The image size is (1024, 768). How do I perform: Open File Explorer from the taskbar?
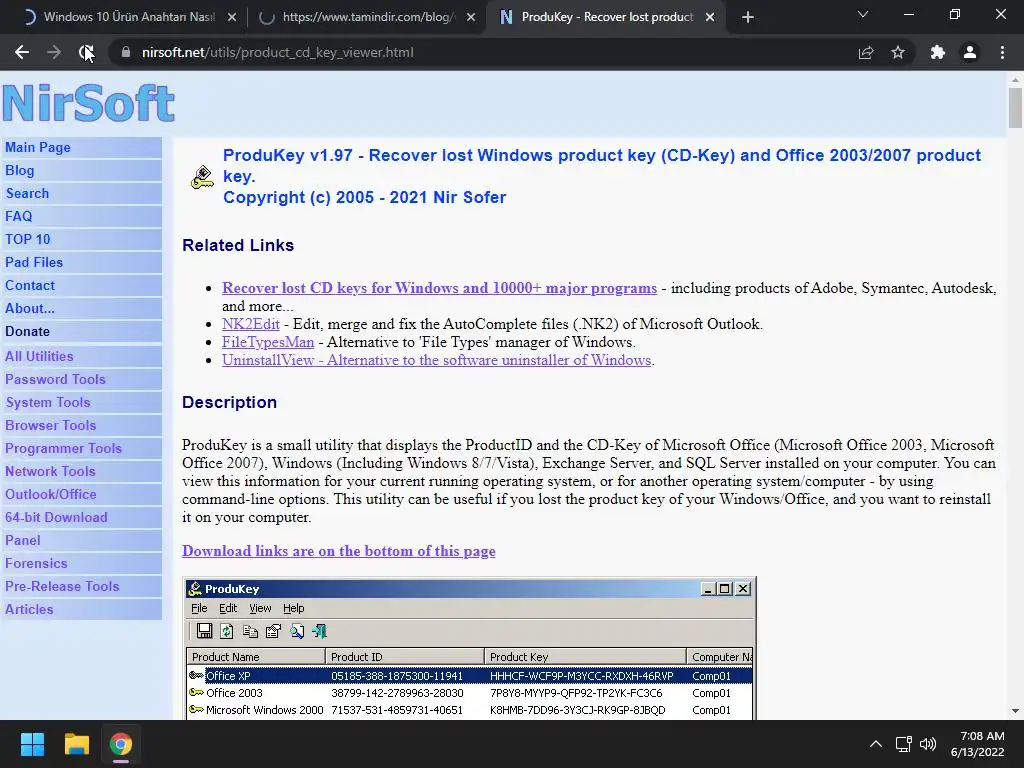click(76, 744)
